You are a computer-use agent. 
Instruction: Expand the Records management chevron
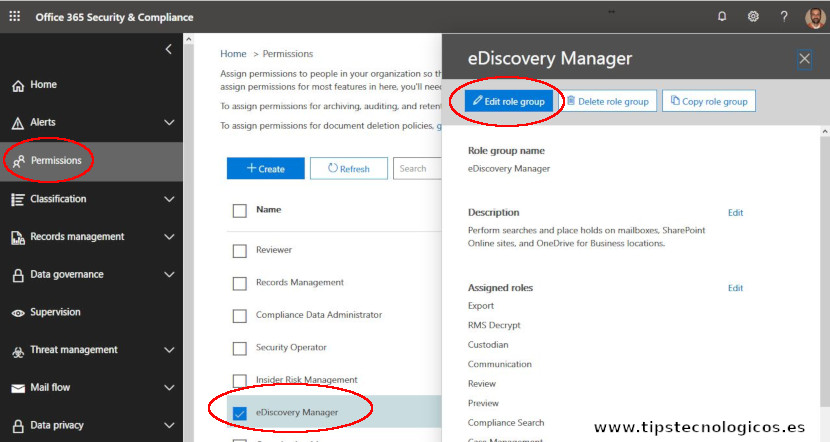coord(168,237)
